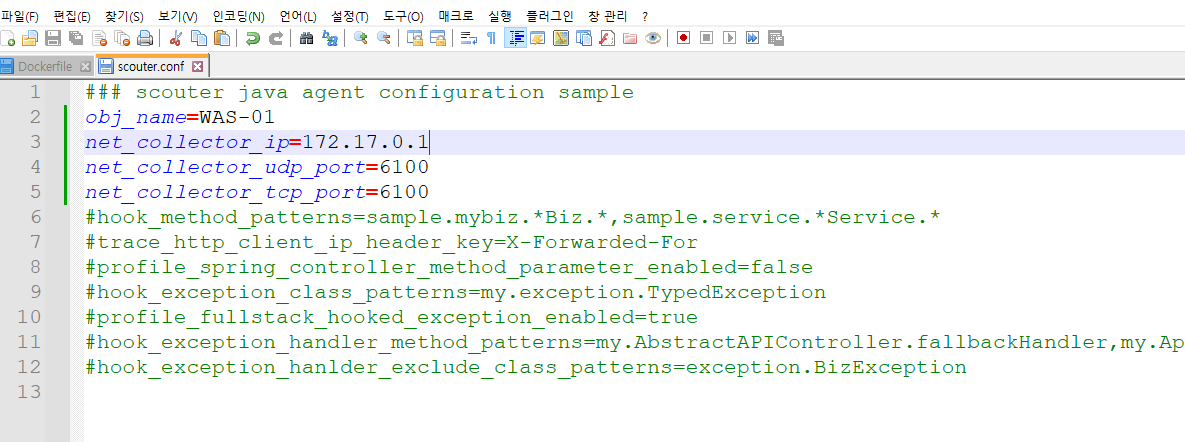Close the scouter.conf tab
This screenshot has height=442, width=1185.
click(197, 66)
